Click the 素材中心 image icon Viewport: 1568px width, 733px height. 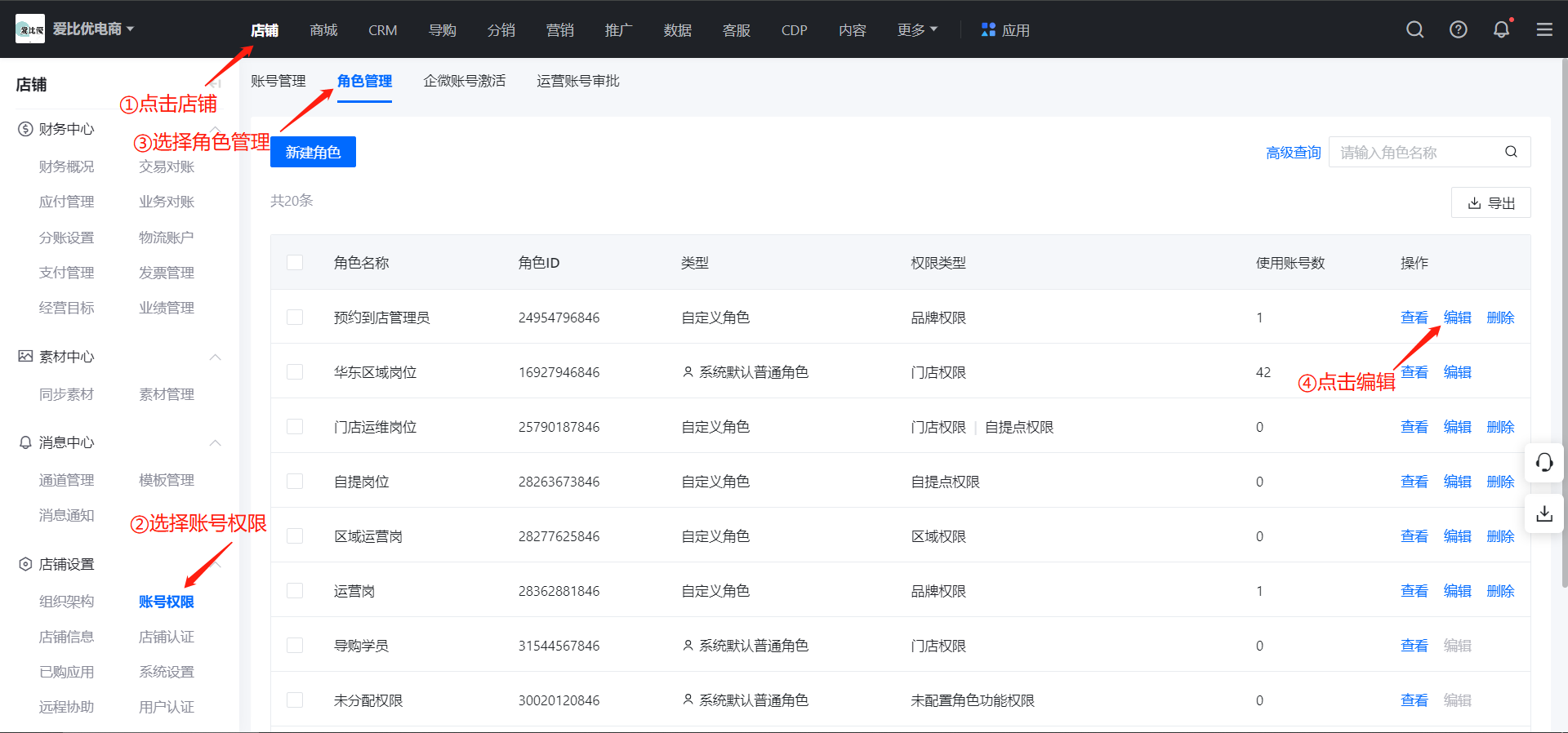coord(25,357)
